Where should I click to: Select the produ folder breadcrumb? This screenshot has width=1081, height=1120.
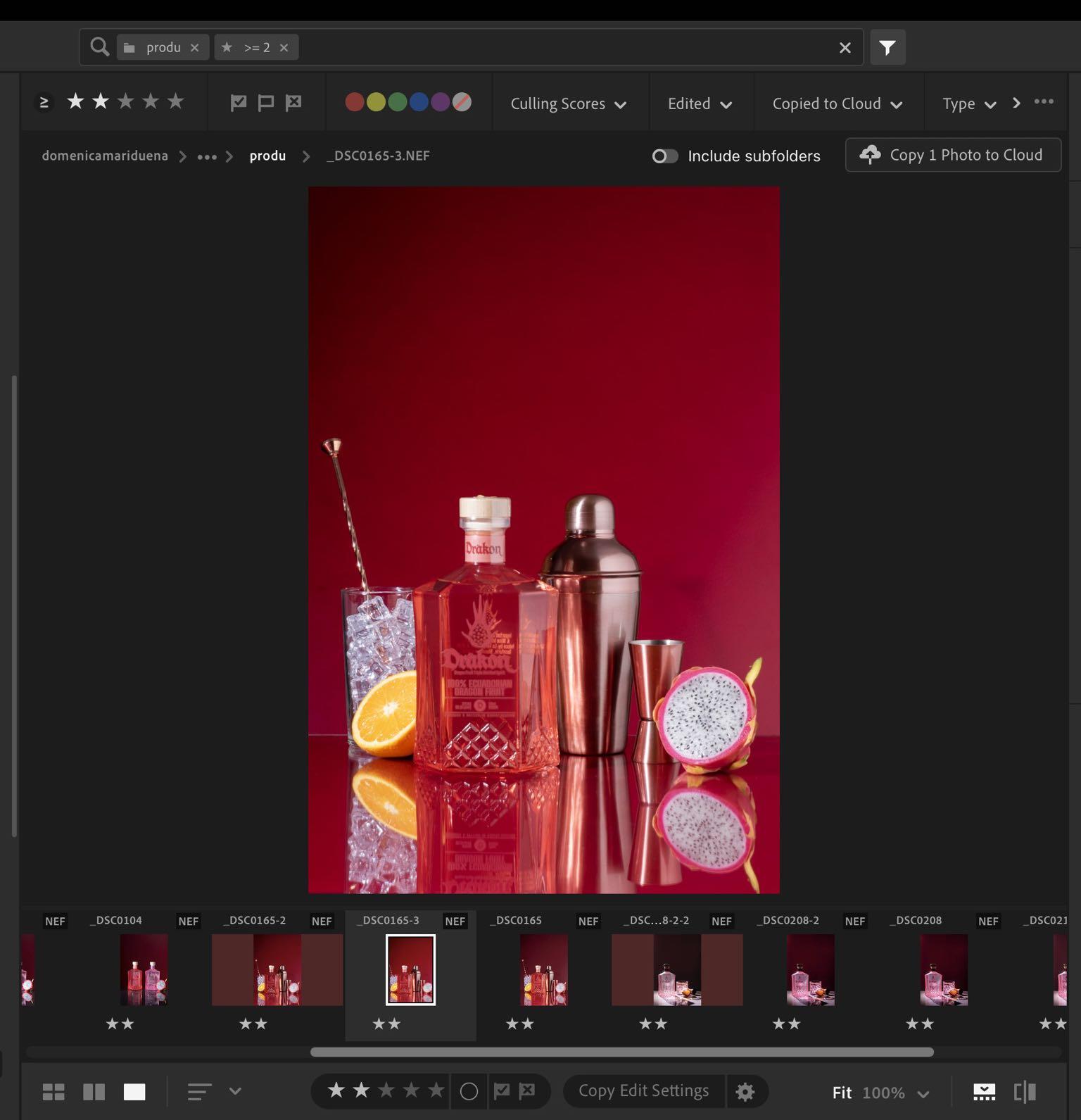point(267,156)
